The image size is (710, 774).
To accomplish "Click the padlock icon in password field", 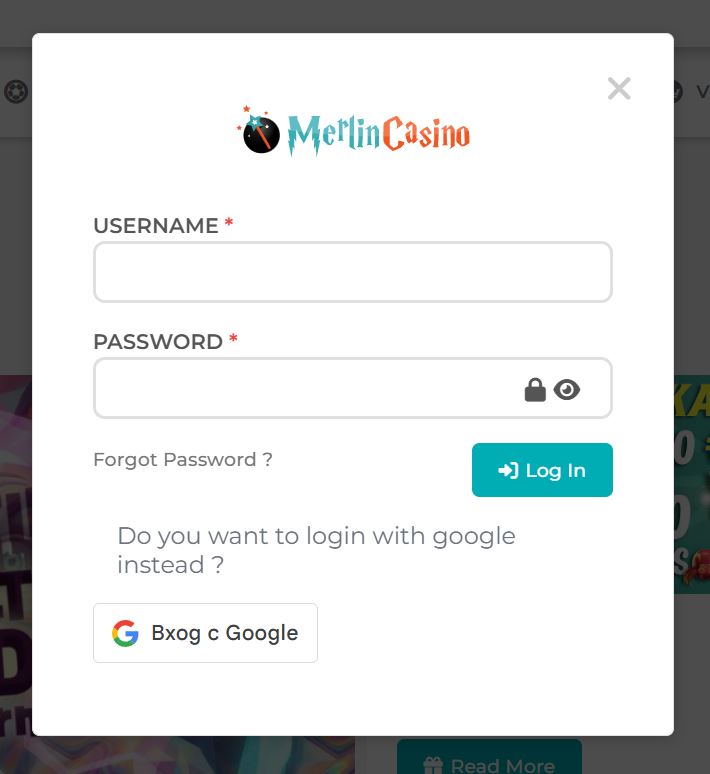I will 535,390.
